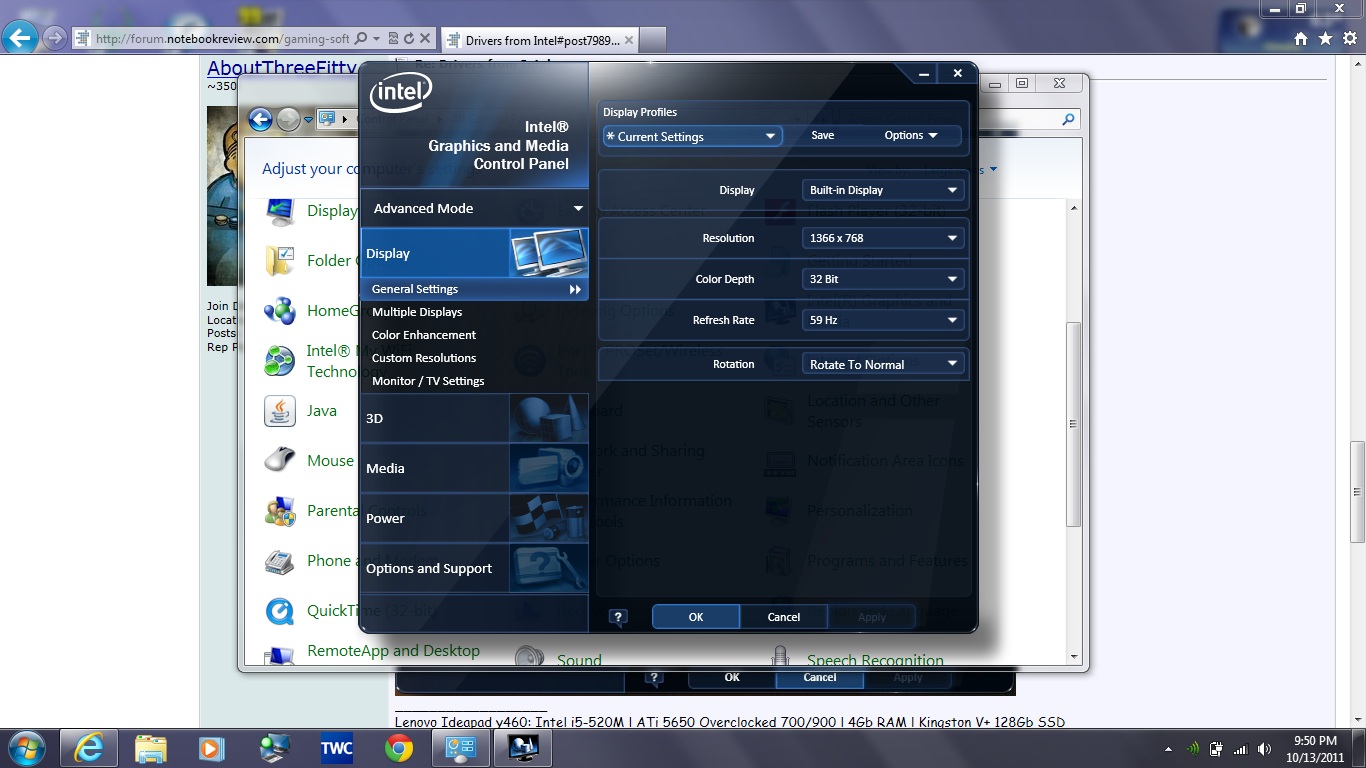
Task: Click the dual-monitor icon of the Display category
Action: pyautogui.click(x=548, y=253)
